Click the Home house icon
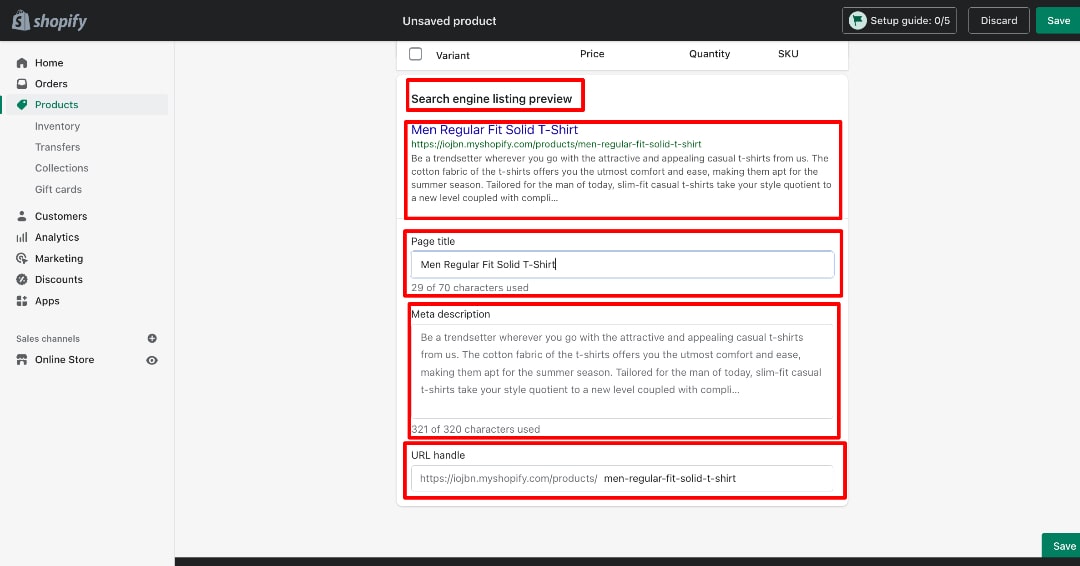This screenshot has width=1080, height=566. point(22,63)
